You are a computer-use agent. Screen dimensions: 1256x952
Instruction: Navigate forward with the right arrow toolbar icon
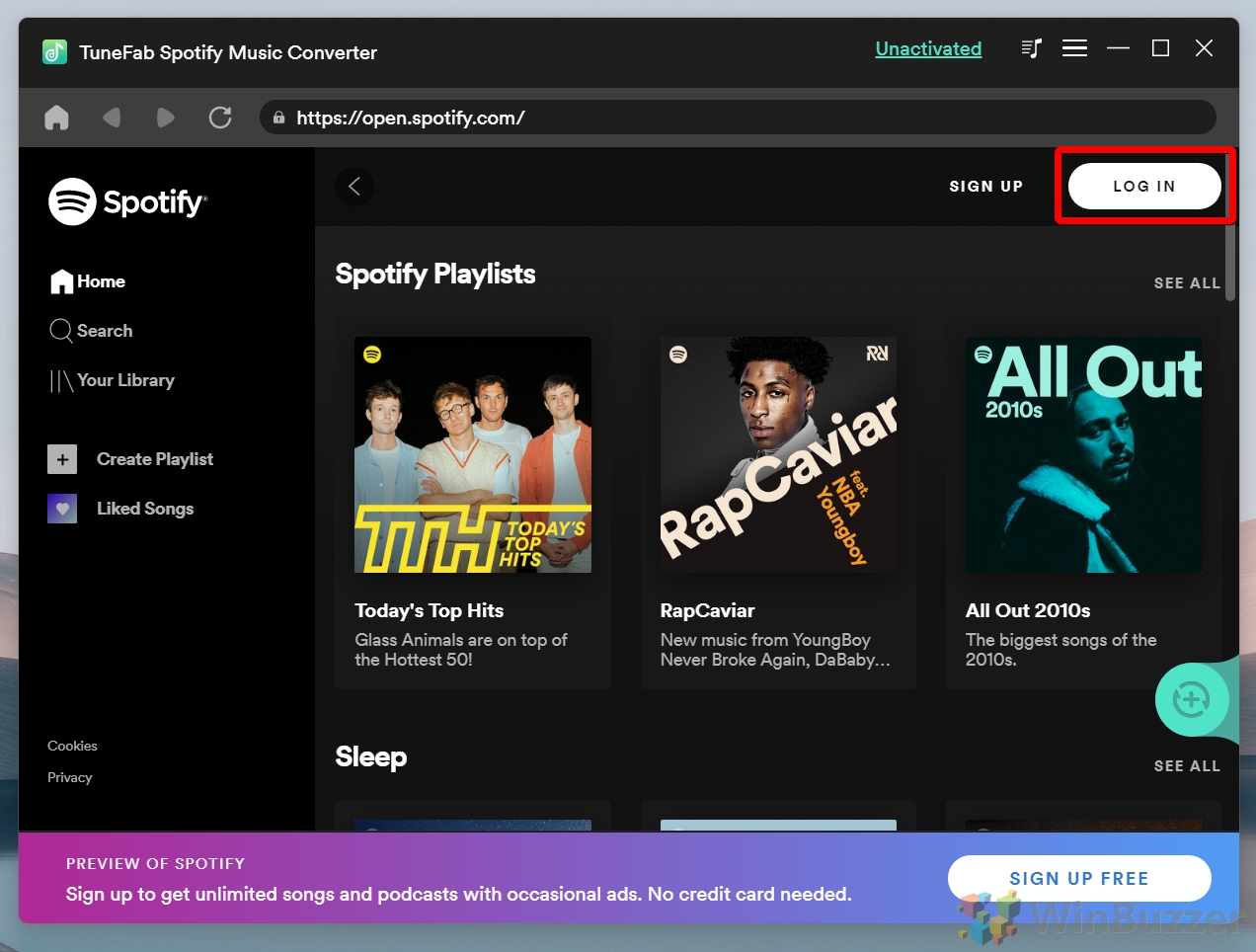click(165, 118)
